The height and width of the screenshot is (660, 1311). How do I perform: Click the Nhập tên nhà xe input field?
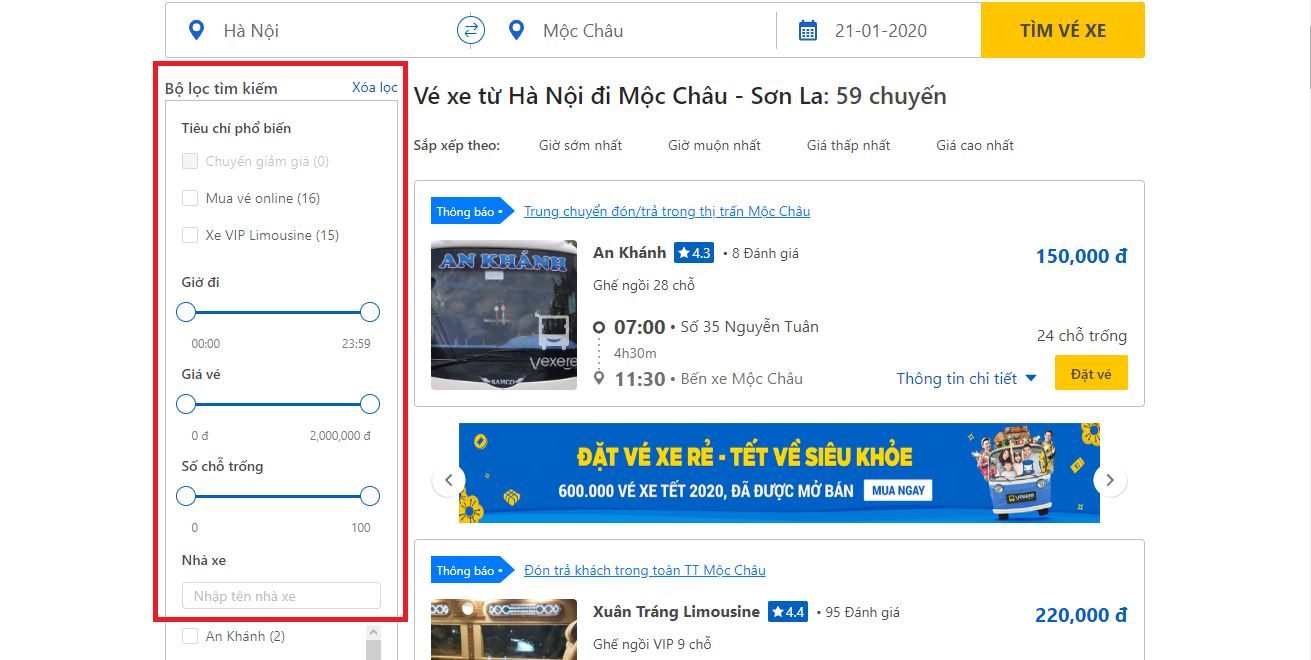pyautogui.click(x=281, y=596)
